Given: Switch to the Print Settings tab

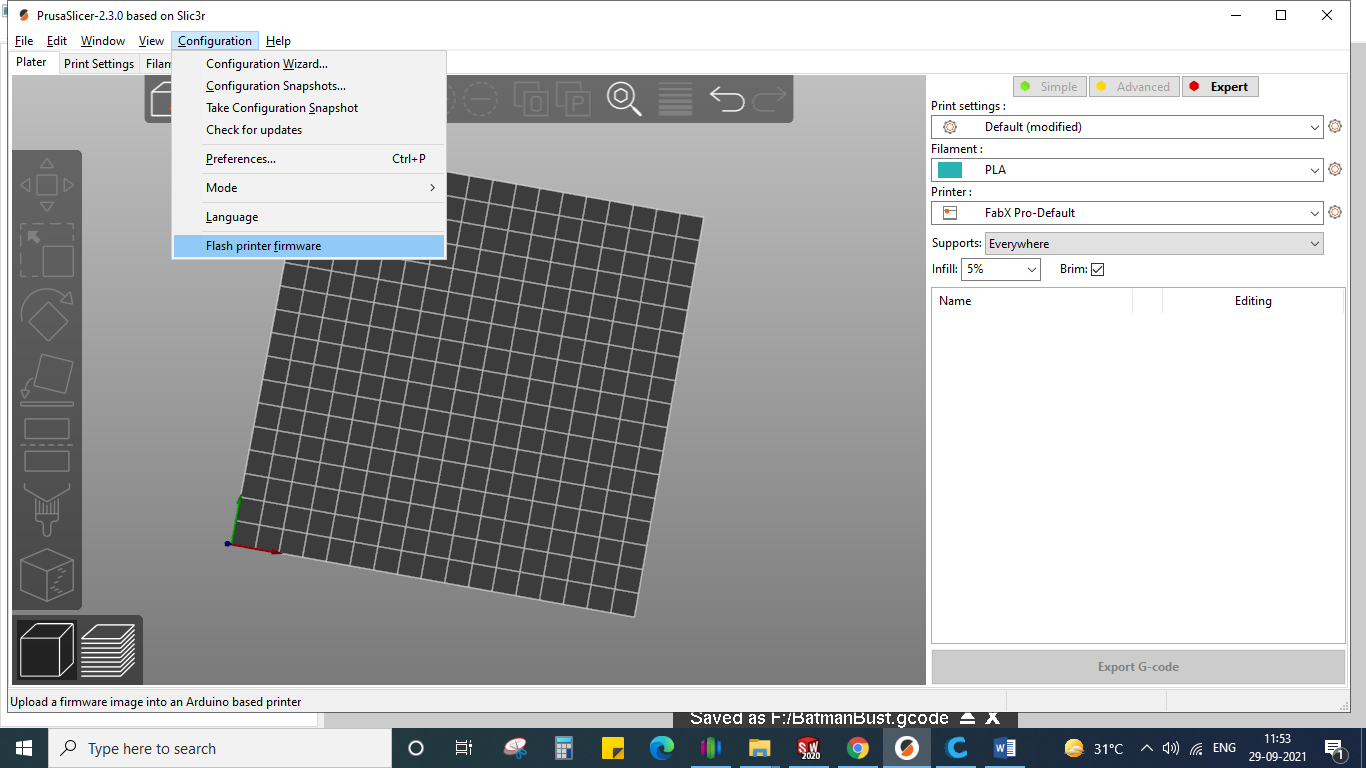Looking at the screenshot, I should (99, 64).
